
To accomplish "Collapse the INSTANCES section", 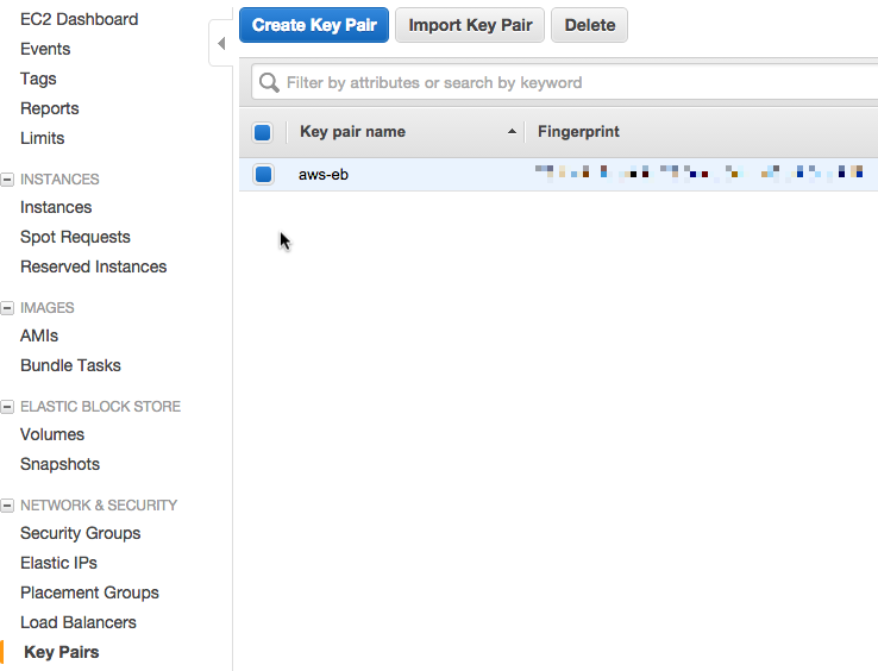I will [x=8, y=180].
